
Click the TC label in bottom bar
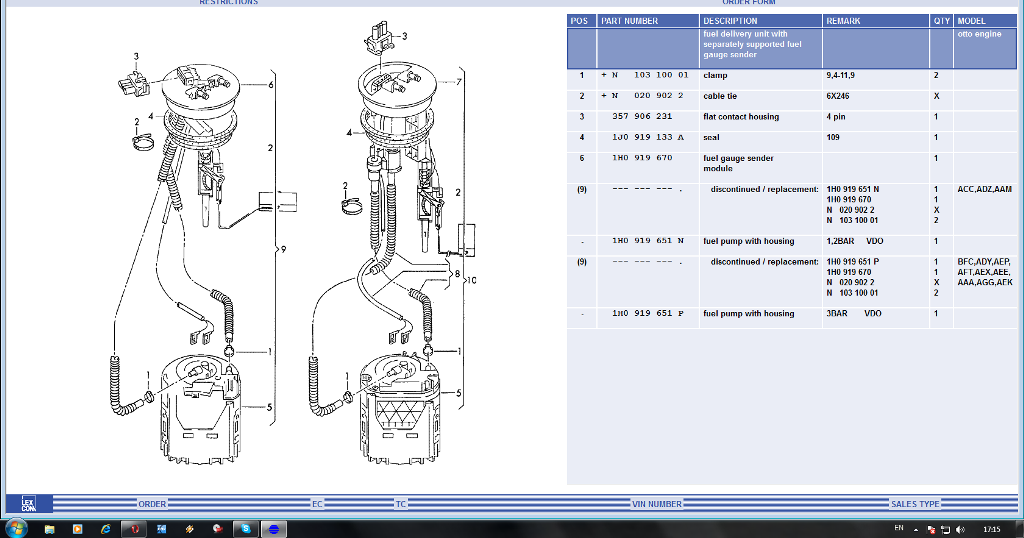[x=401, y=504]
